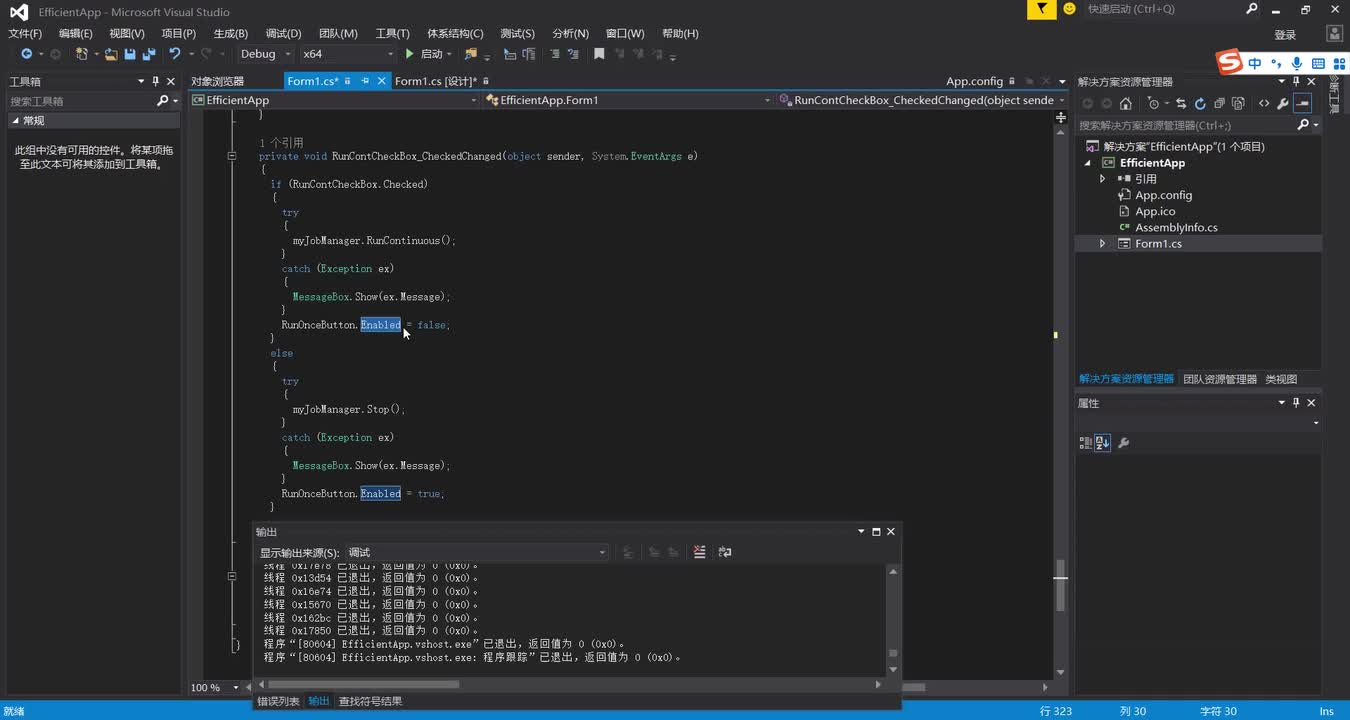Collapse the 常规 toolbox group

15,120
